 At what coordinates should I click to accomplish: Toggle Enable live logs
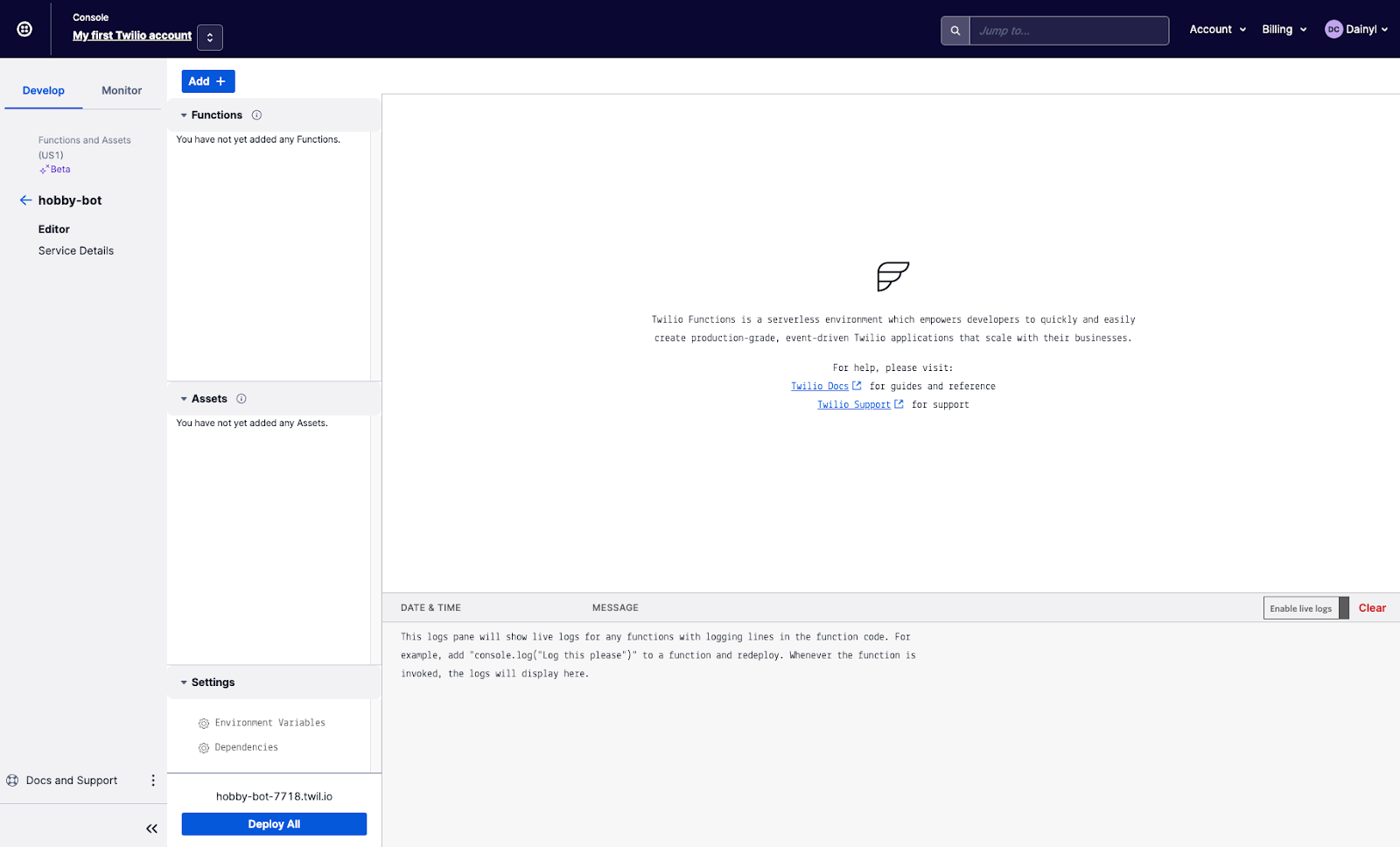click(1306, 608)
